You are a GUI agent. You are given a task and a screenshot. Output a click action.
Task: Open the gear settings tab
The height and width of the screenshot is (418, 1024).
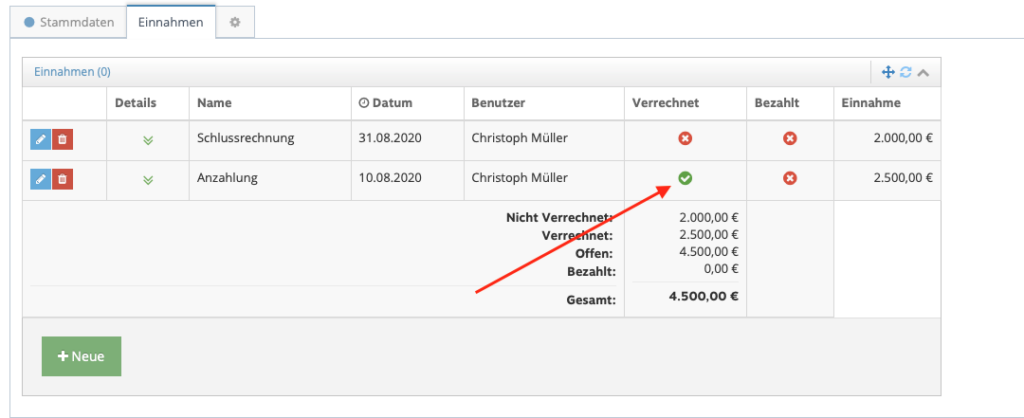point(235,22)
